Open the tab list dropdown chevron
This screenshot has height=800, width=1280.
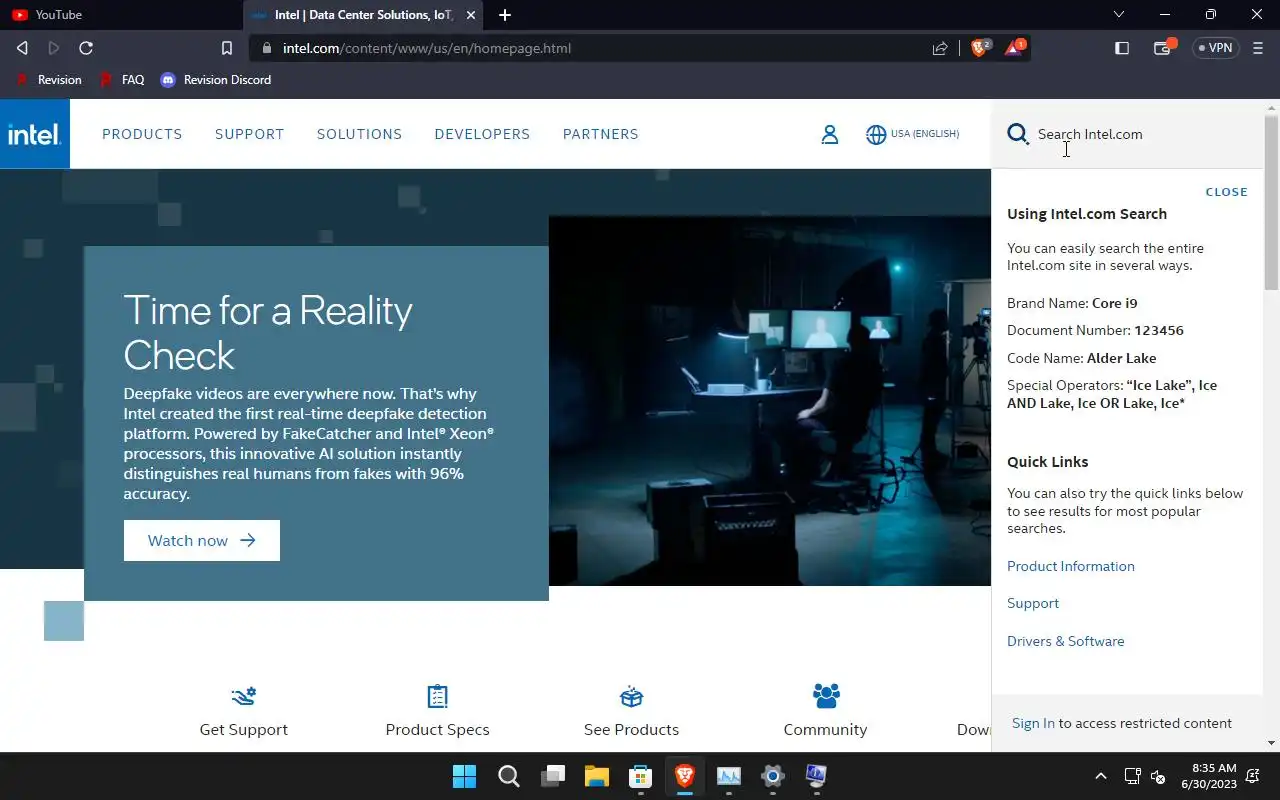point(1119,15)
